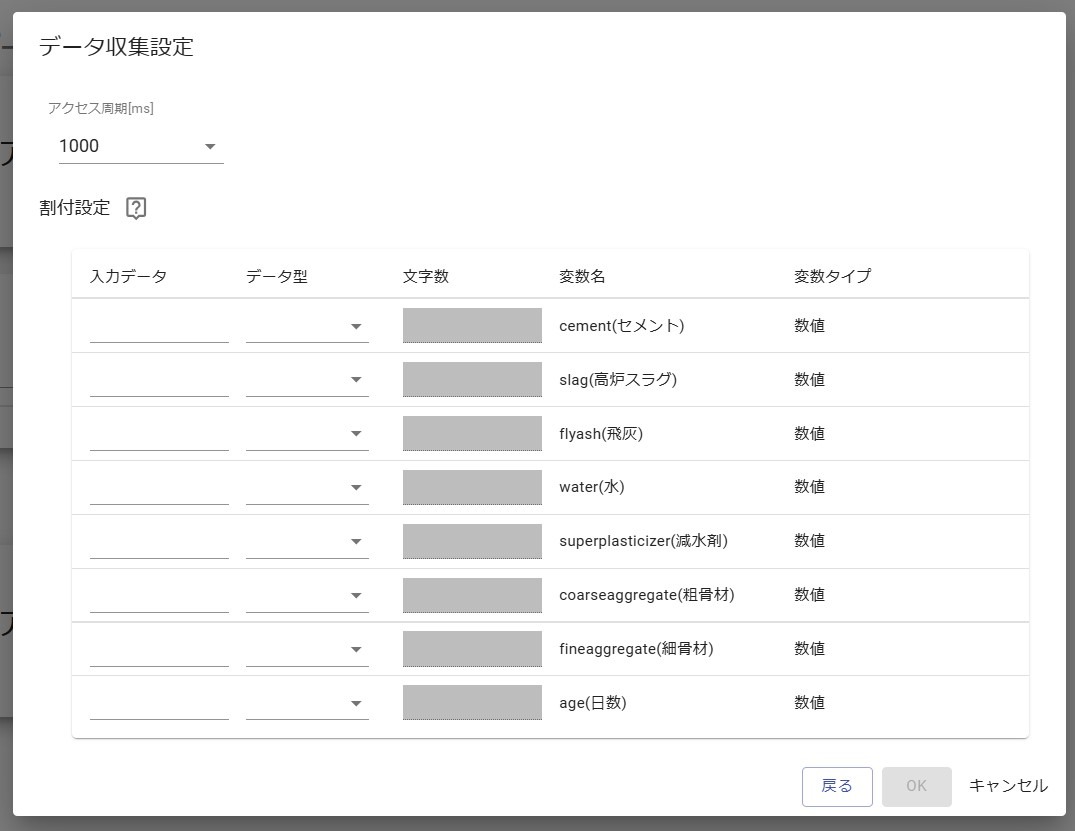Screen dimensions: 1075x831
Task: Click the キャンセル button
Action: coord(1007,786)
